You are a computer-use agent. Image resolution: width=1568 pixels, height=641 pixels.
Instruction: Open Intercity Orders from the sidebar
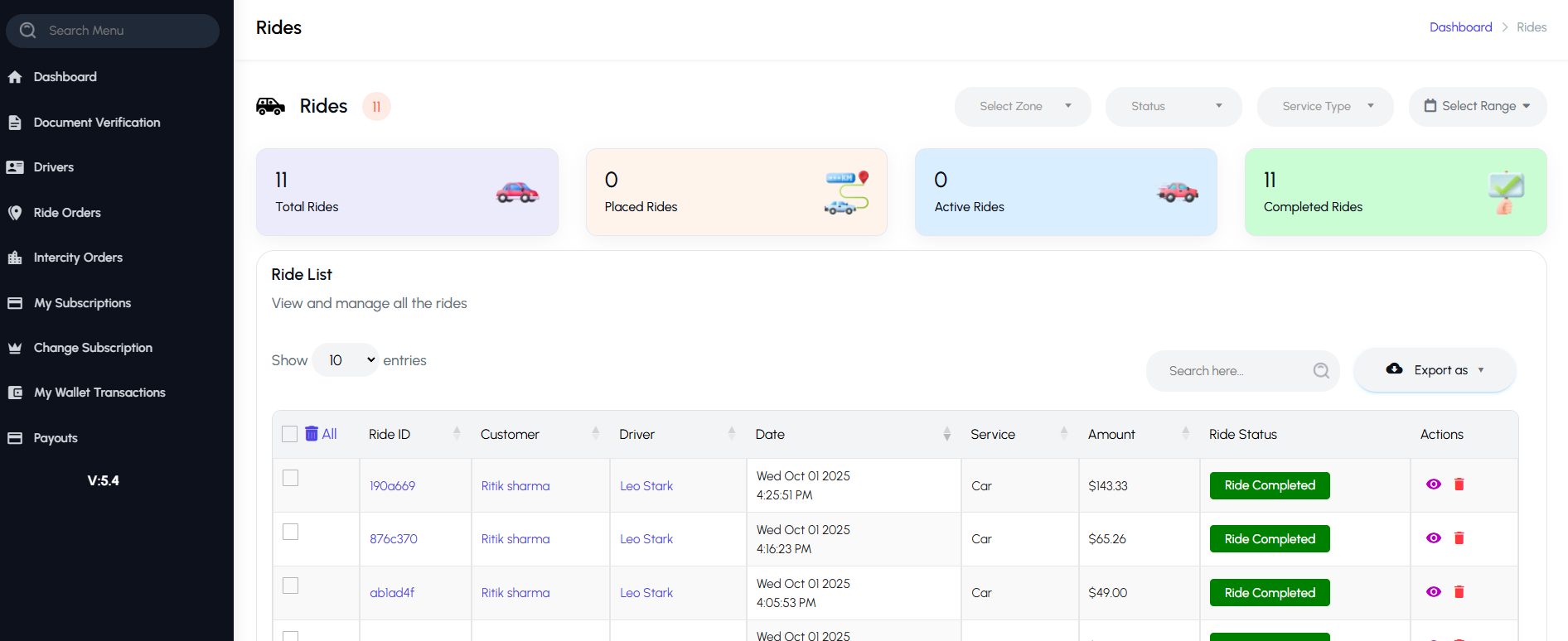78,258
